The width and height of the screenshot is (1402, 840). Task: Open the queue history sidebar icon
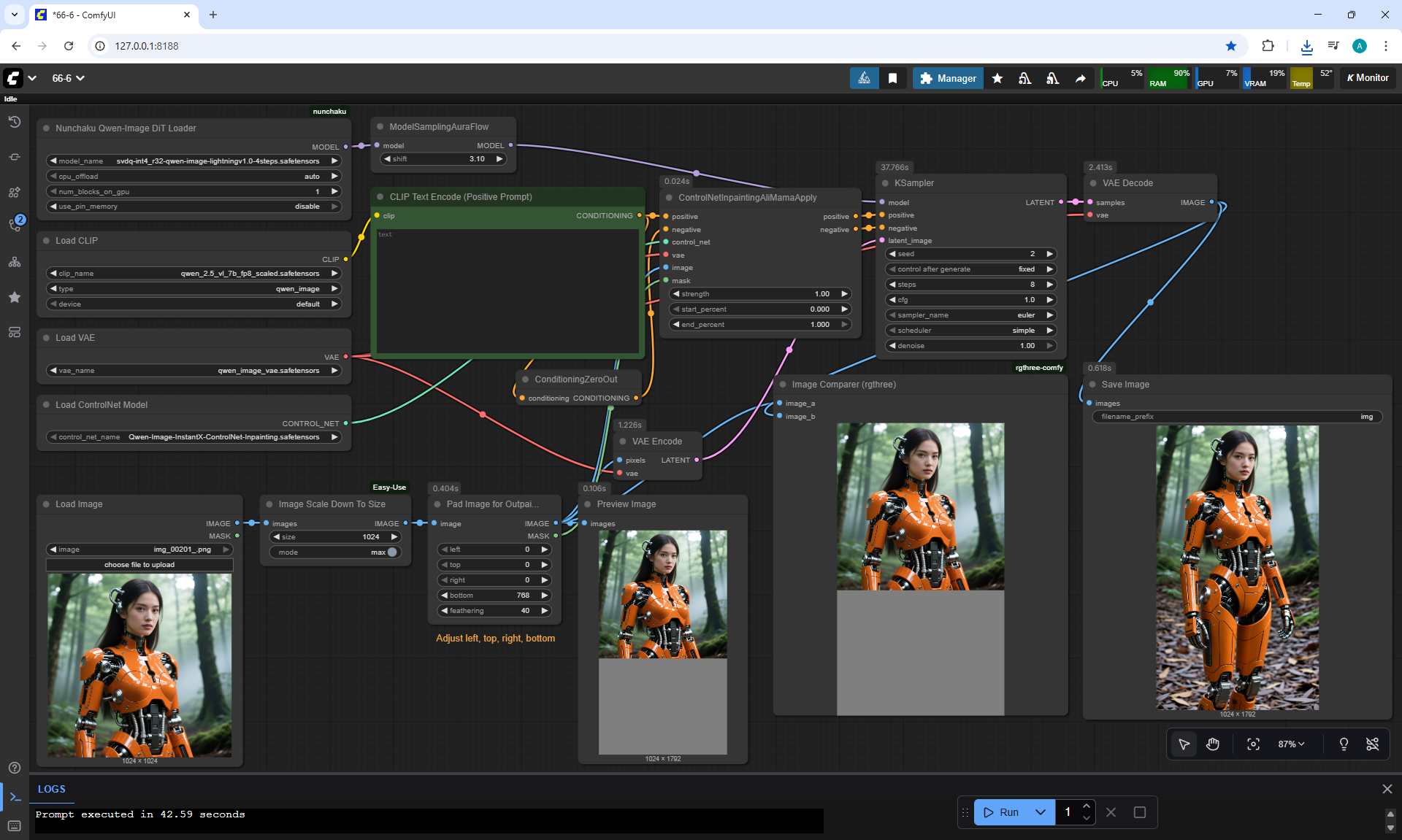tap(14, 122)
